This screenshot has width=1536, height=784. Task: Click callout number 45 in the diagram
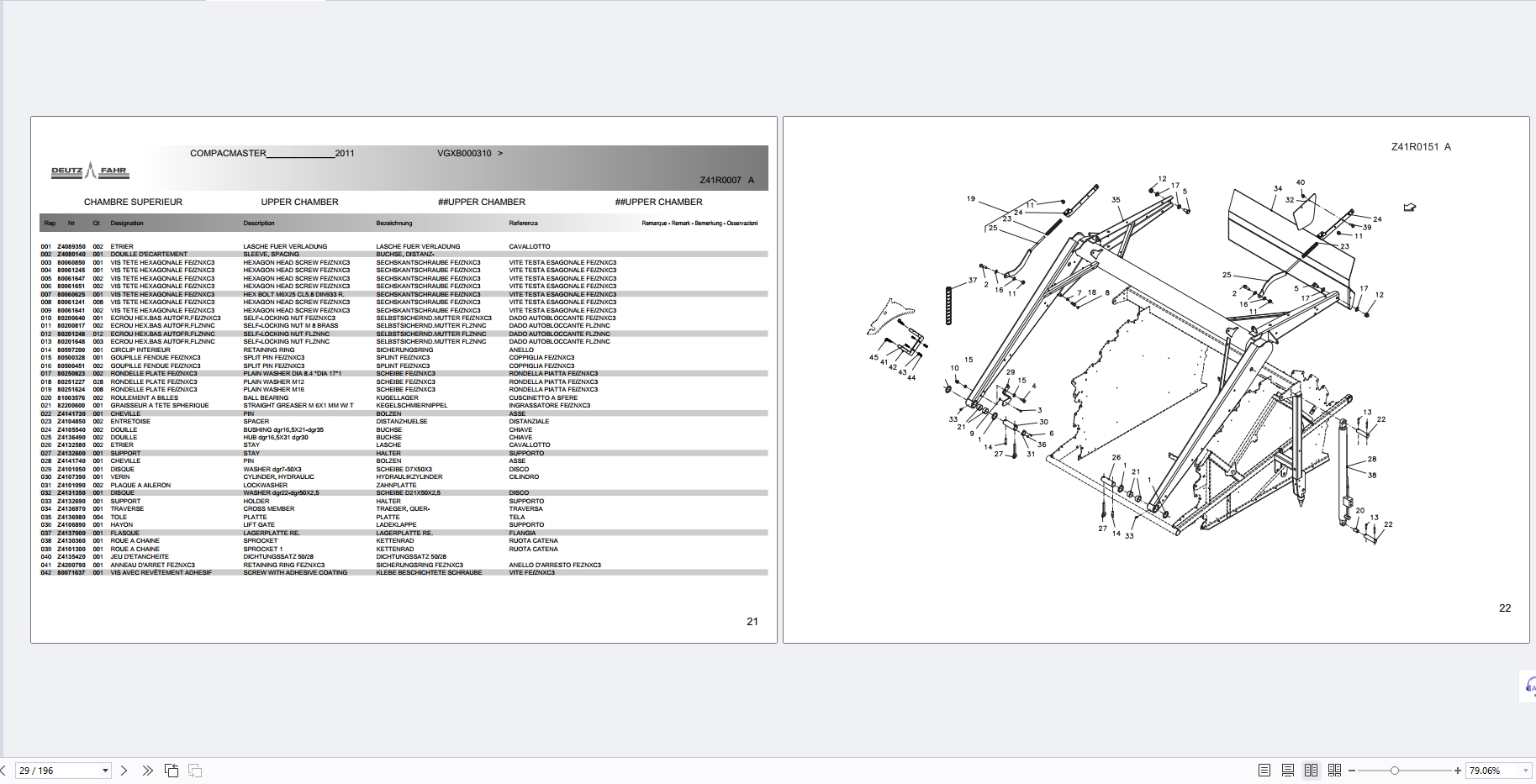click(x=874, y=357)
